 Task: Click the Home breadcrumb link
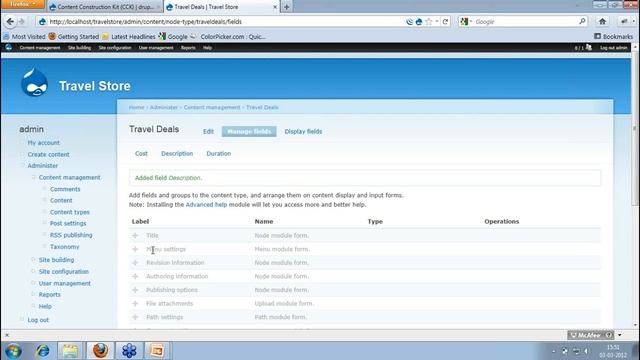pos(136,107)
